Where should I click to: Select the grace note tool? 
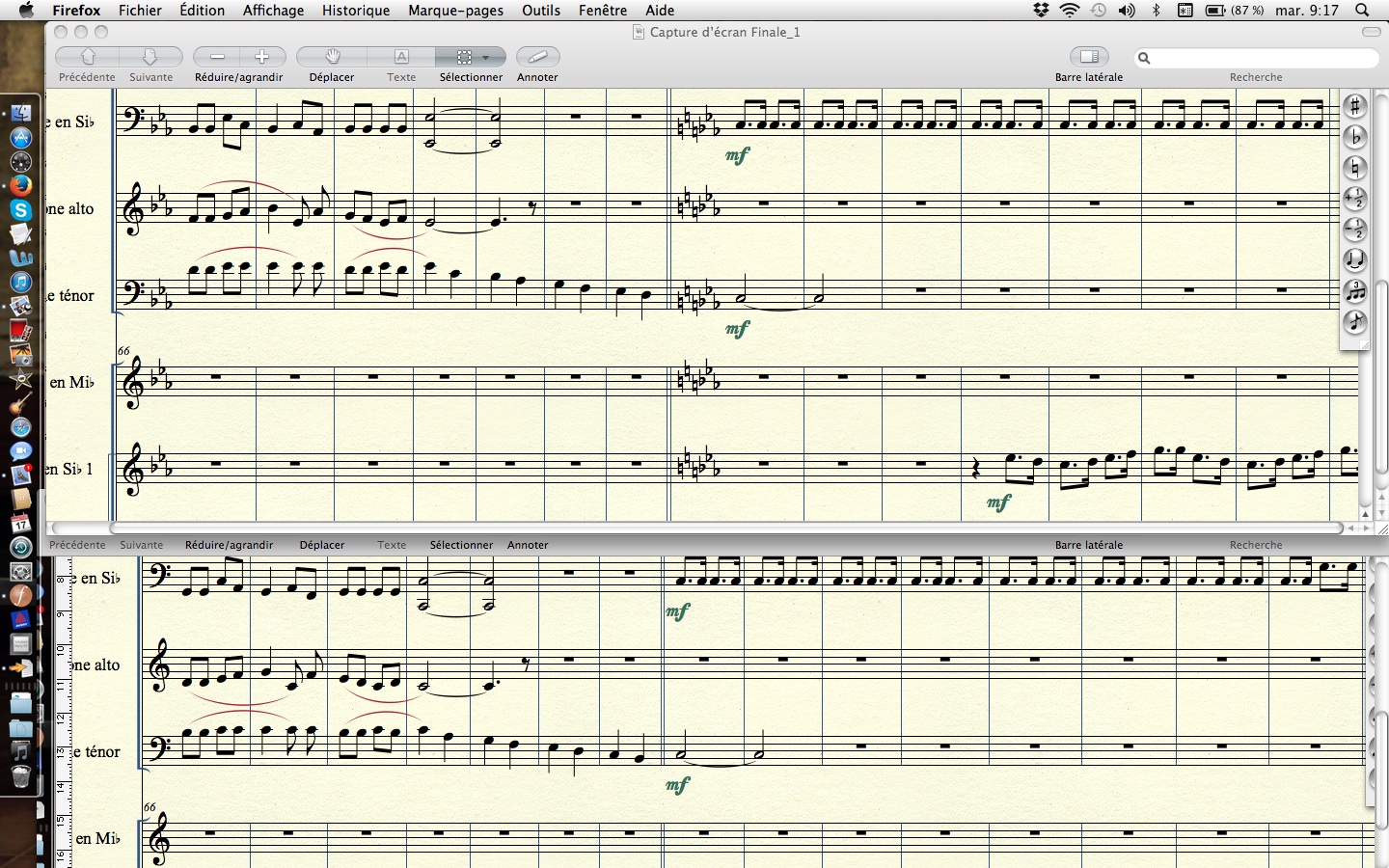coord(1355,322)
